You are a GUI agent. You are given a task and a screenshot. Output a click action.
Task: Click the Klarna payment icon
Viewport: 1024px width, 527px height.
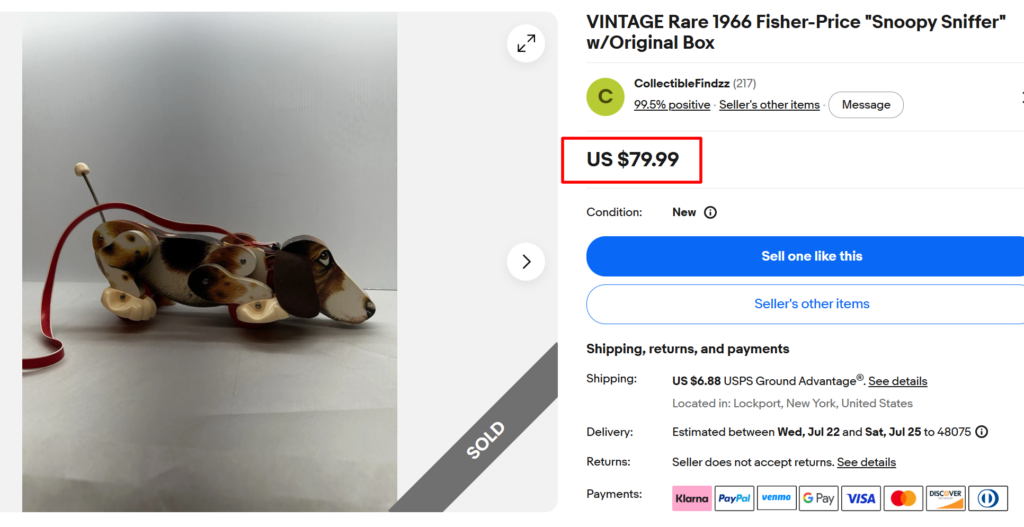pyautogui.click(x=692, y=498)
